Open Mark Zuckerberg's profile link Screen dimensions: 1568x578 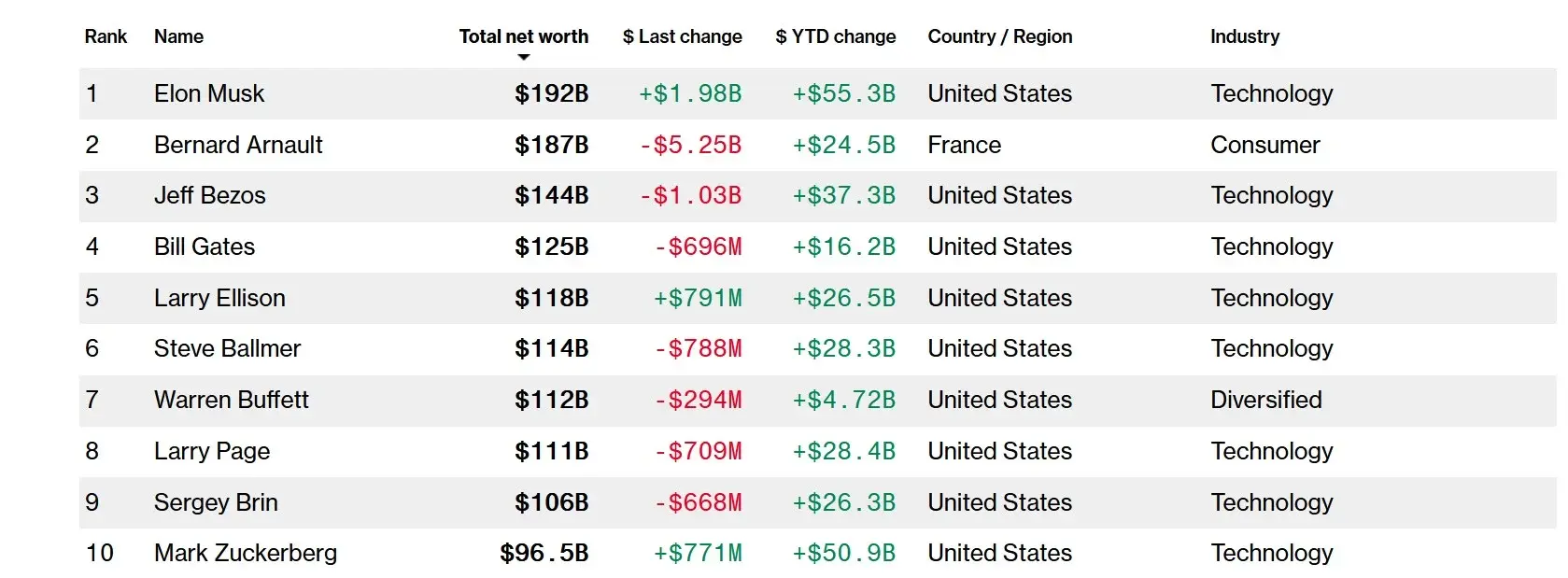point(246,553)
